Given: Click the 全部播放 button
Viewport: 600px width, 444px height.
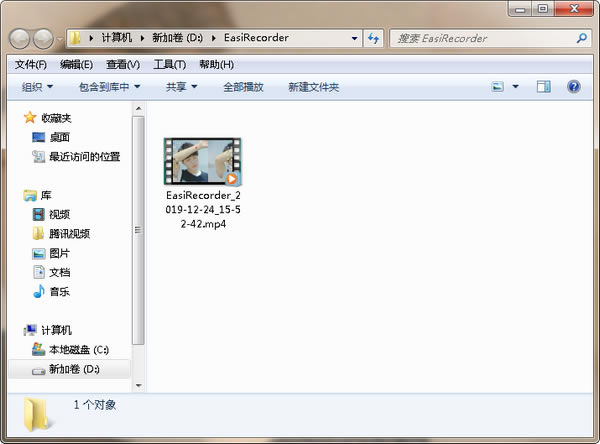Looking at the screenshot, I should tap(243, 87).
